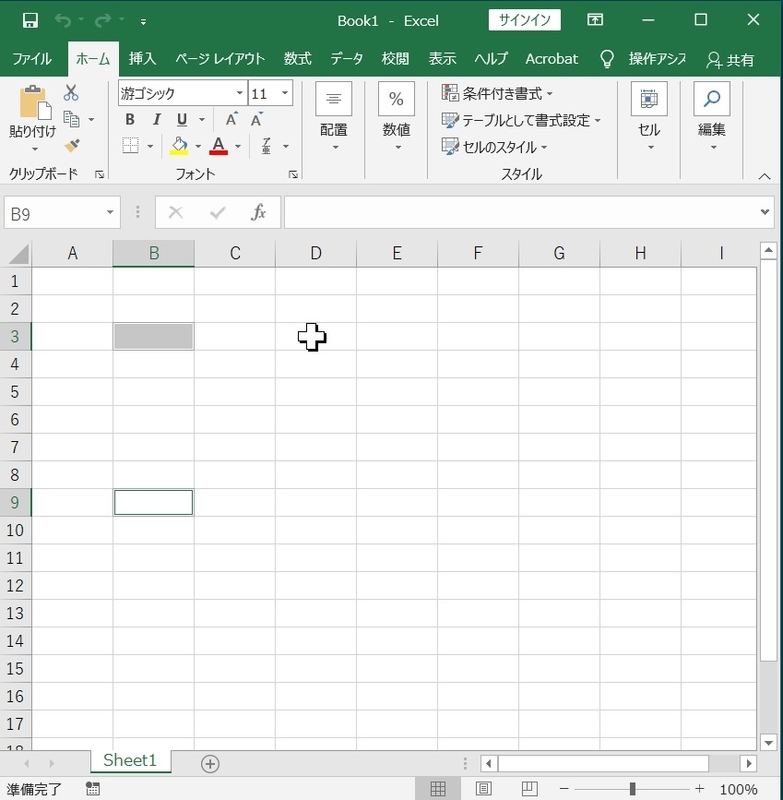Open the データ tab
The height and width of the screenshot is (800, 783).
tap(346, 59)
